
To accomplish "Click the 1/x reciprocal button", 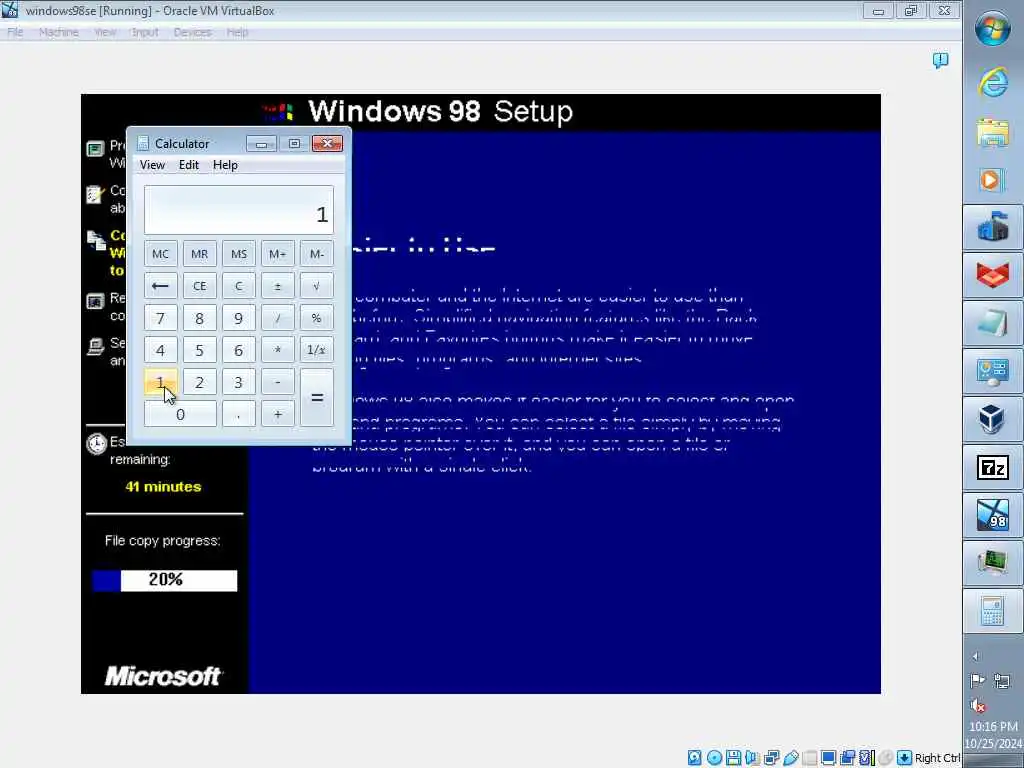I will coord(317,350).
